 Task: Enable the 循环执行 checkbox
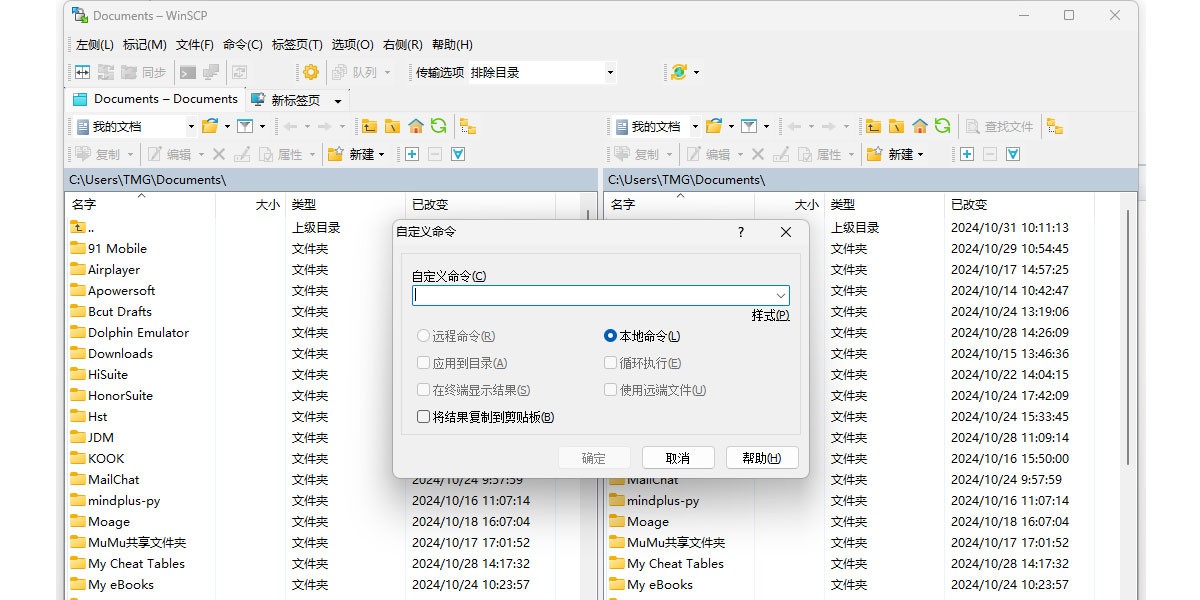[609, 362]
